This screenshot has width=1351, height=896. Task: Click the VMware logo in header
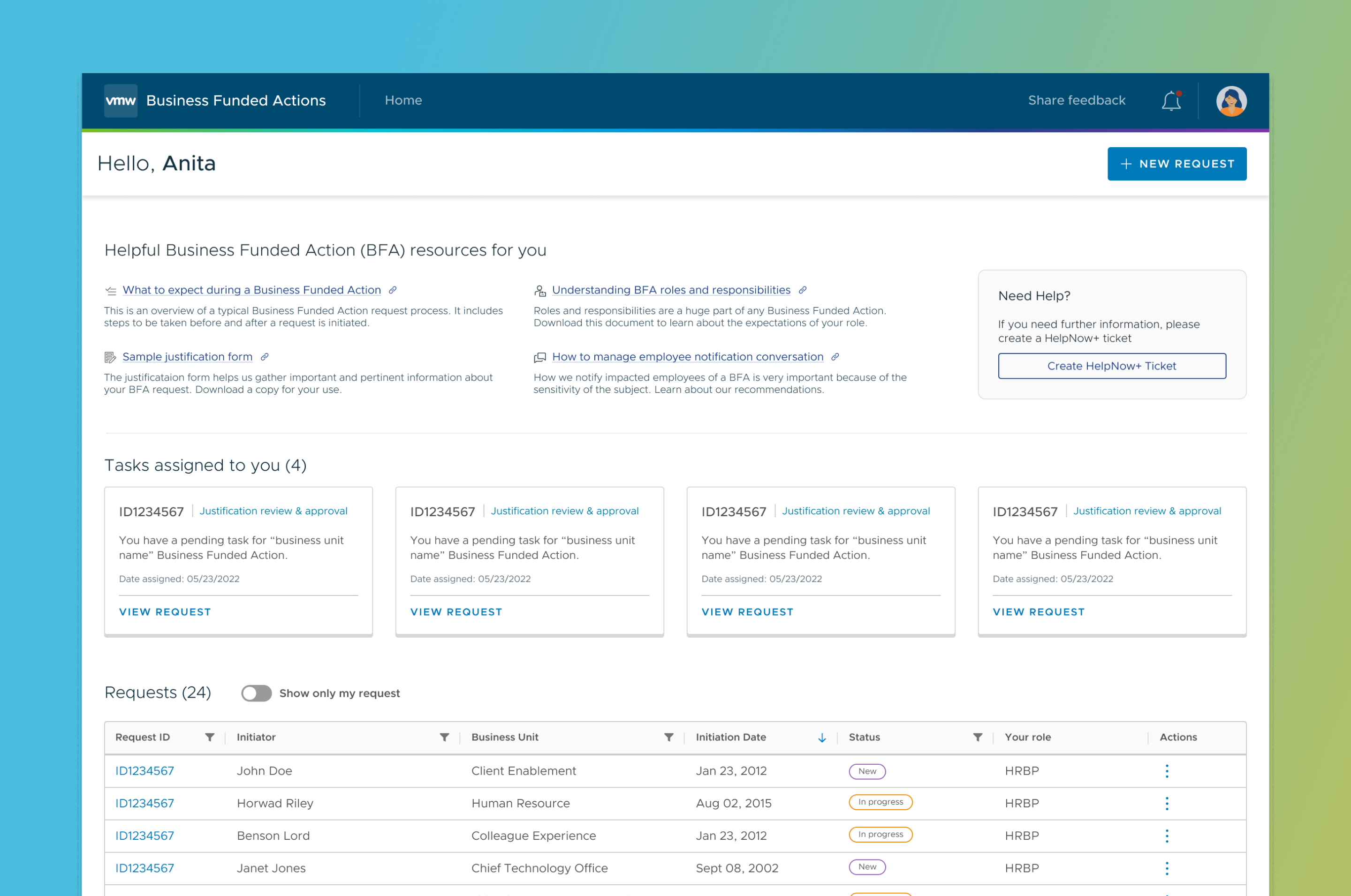point(121,100)
